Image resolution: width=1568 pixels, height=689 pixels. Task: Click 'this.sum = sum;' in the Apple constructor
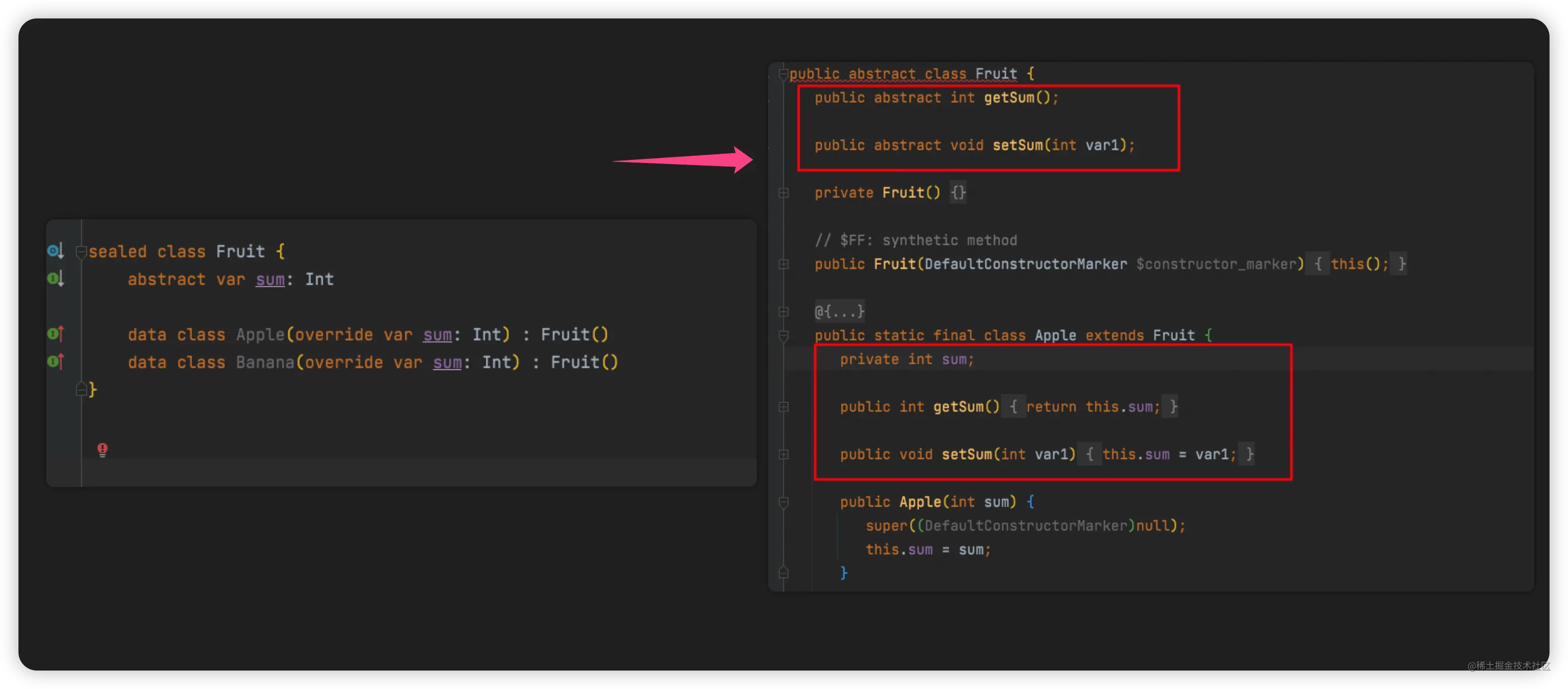928,550
